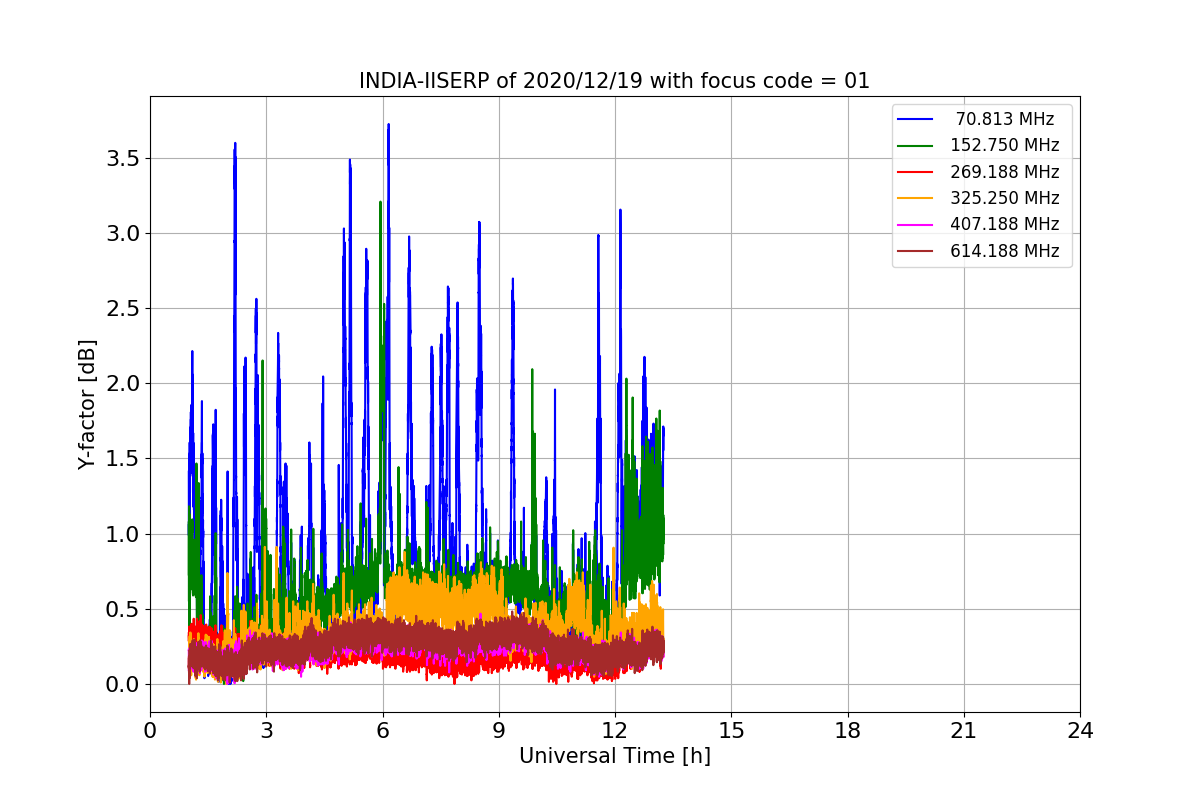Click the magenta legend line swatch
Screen dimensions: 1200x800
[916, 224]
